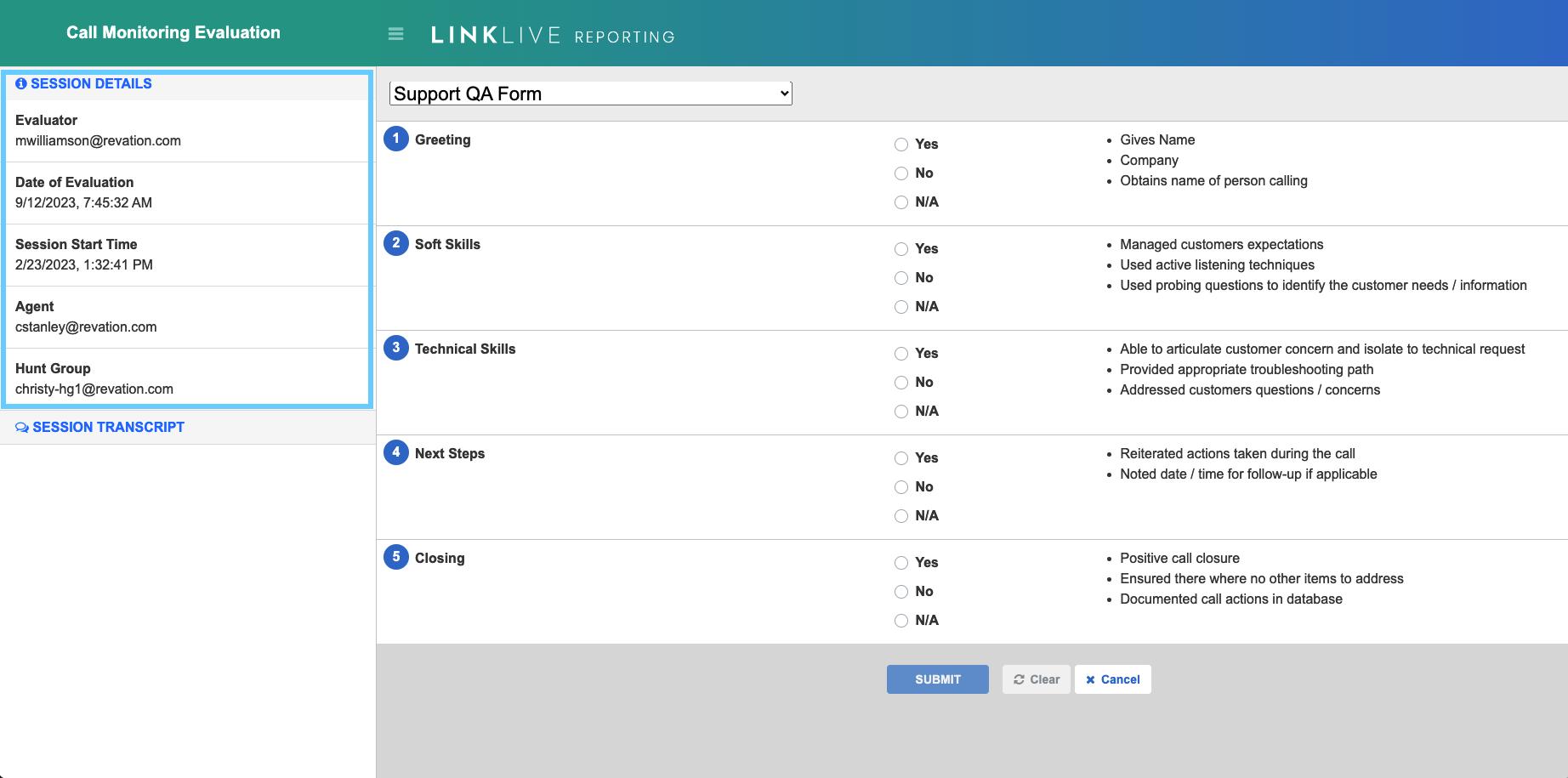Screen dimensions: 1568x778
Task: Click the hamburger menu icon
Action: tap(395, 34)
